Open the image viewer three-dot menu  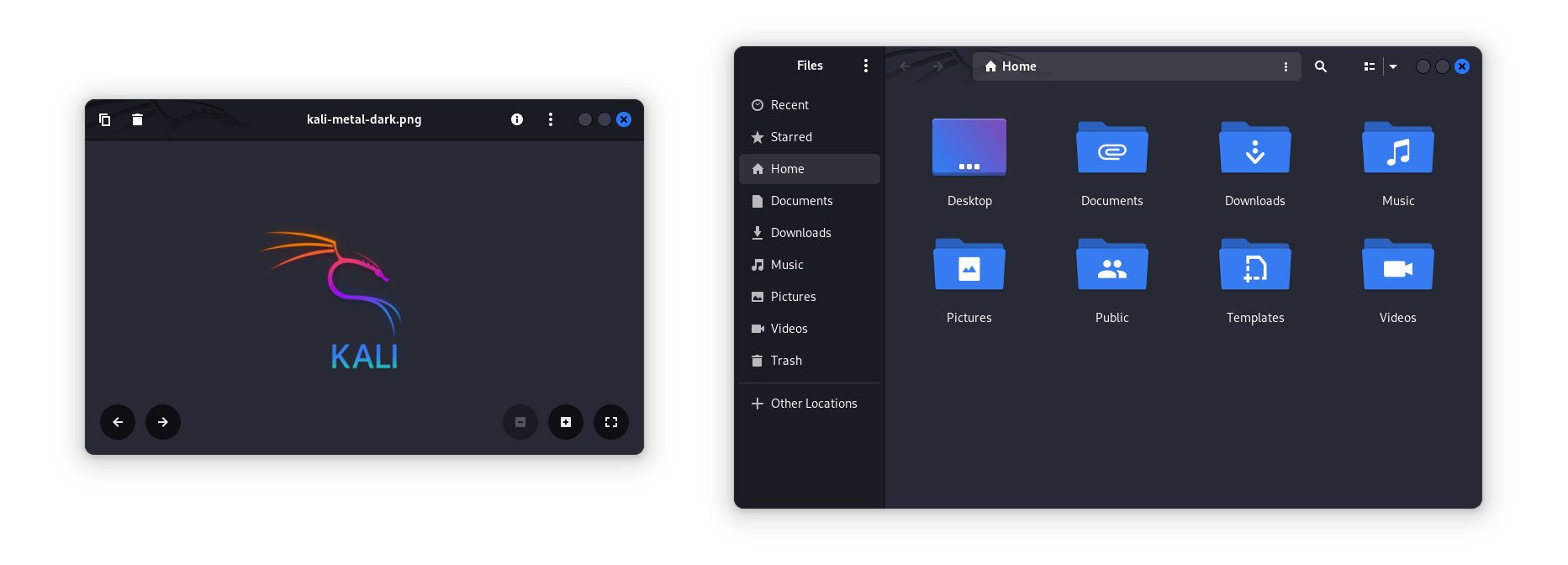[x=551, y=119]
